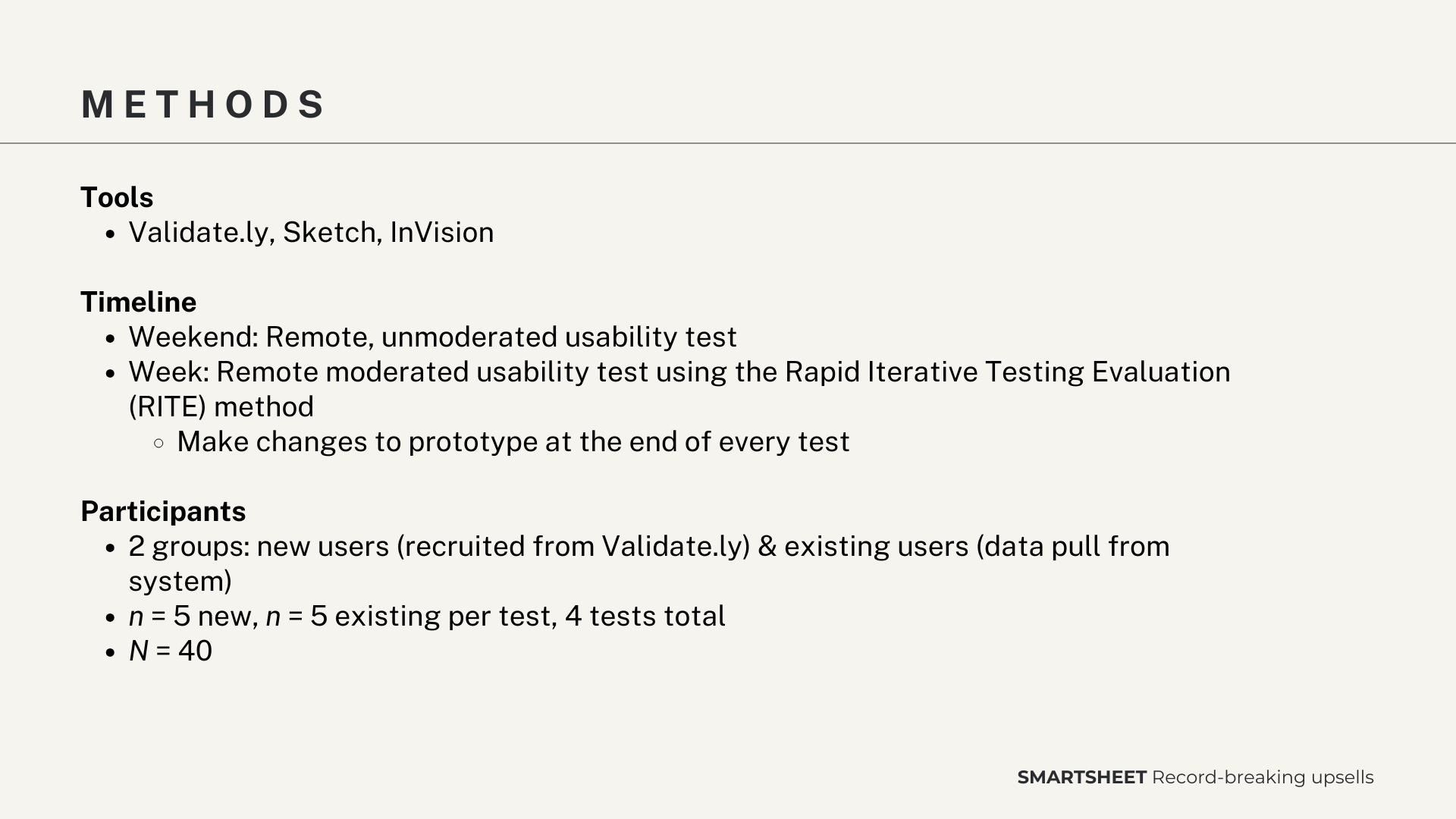Click Validate.ly in the Tools bullet
The image size is (1456, 819).
(x=199, y=233)
